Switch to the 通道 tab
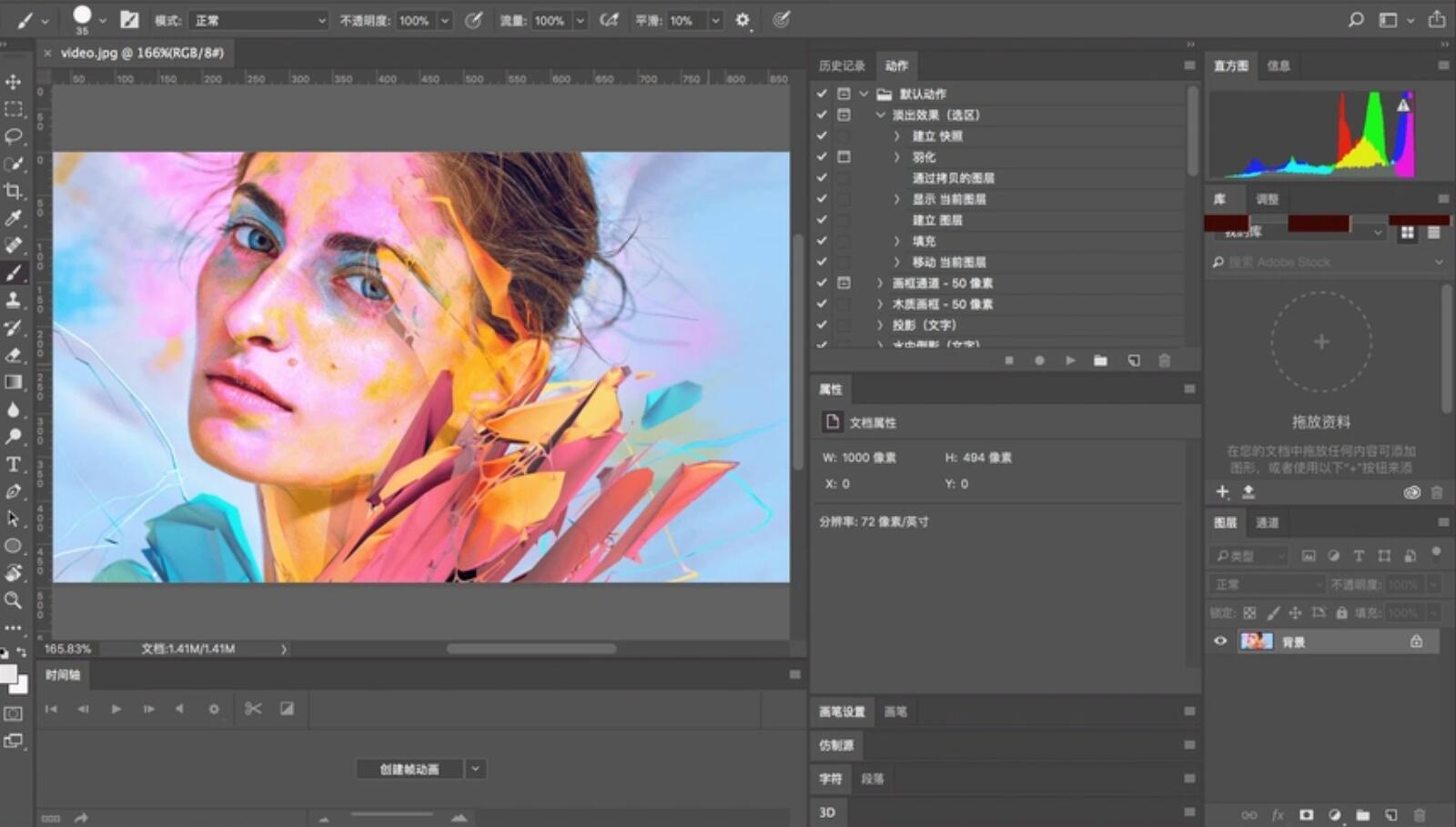The image size is (1456, 827). click(x=1267, y=522)
